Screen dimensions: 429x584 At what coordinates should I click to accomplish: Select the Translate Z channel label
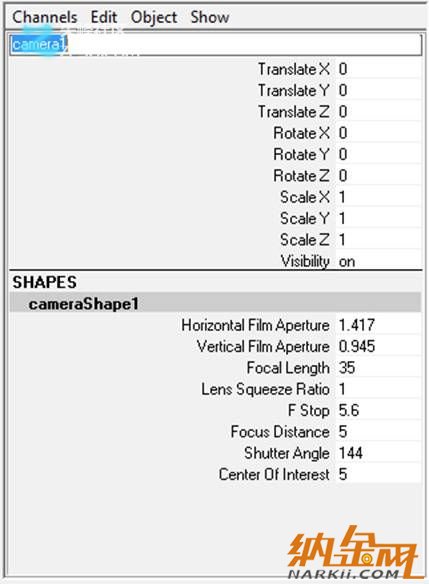pos(294,112)
